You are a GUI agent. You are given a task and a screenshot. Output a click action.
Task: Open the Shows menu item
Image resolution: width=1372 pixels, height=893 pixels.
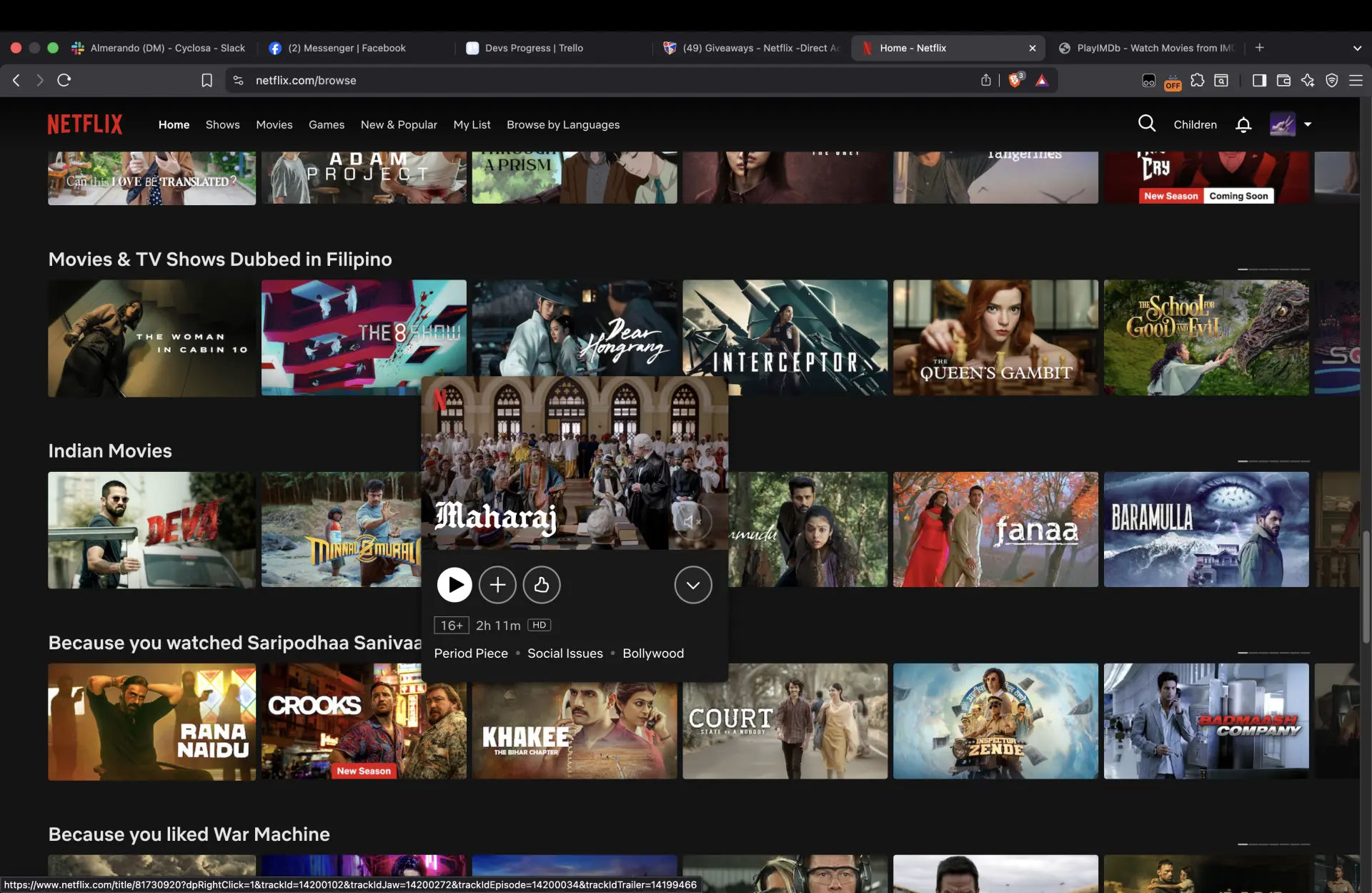(x=223, y=124)
